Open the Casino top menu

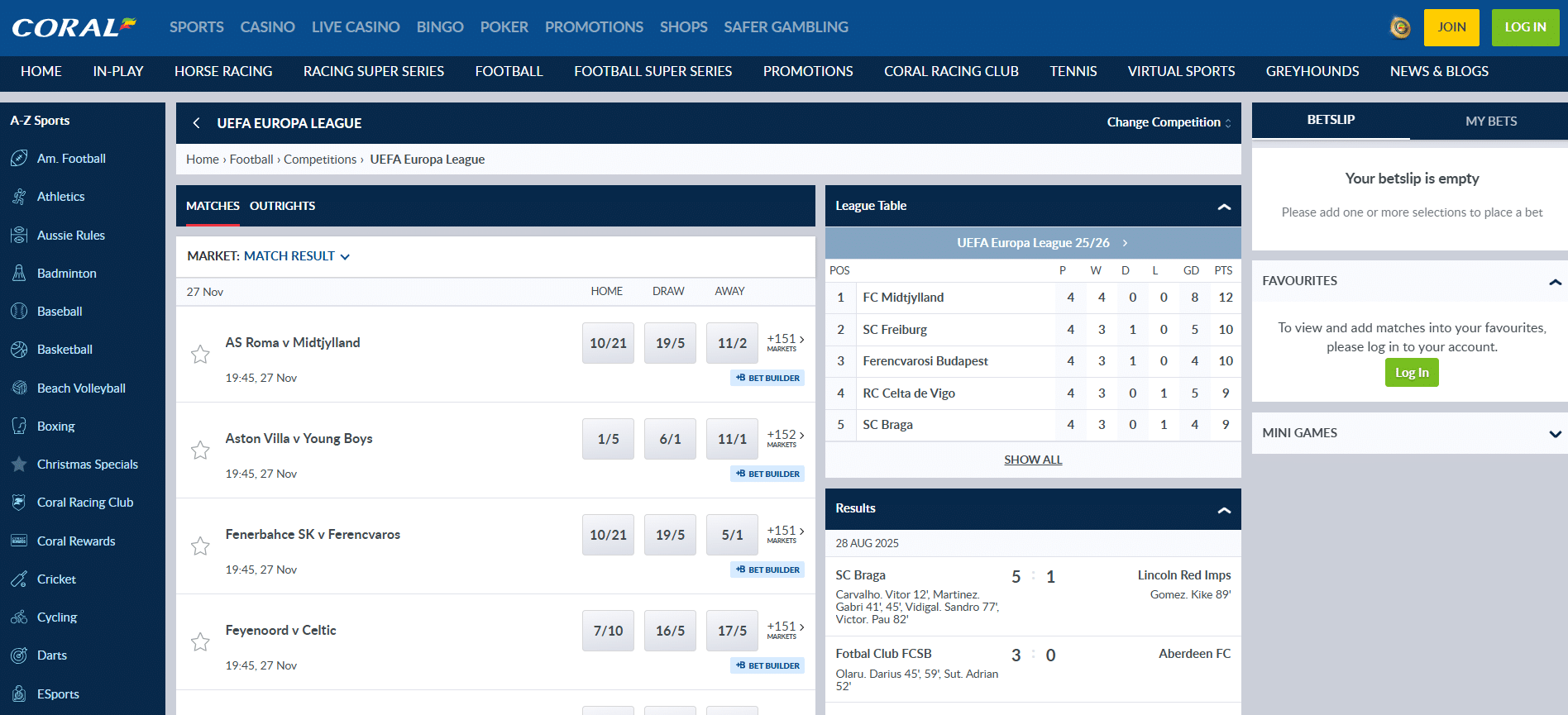tap(267, 27)
